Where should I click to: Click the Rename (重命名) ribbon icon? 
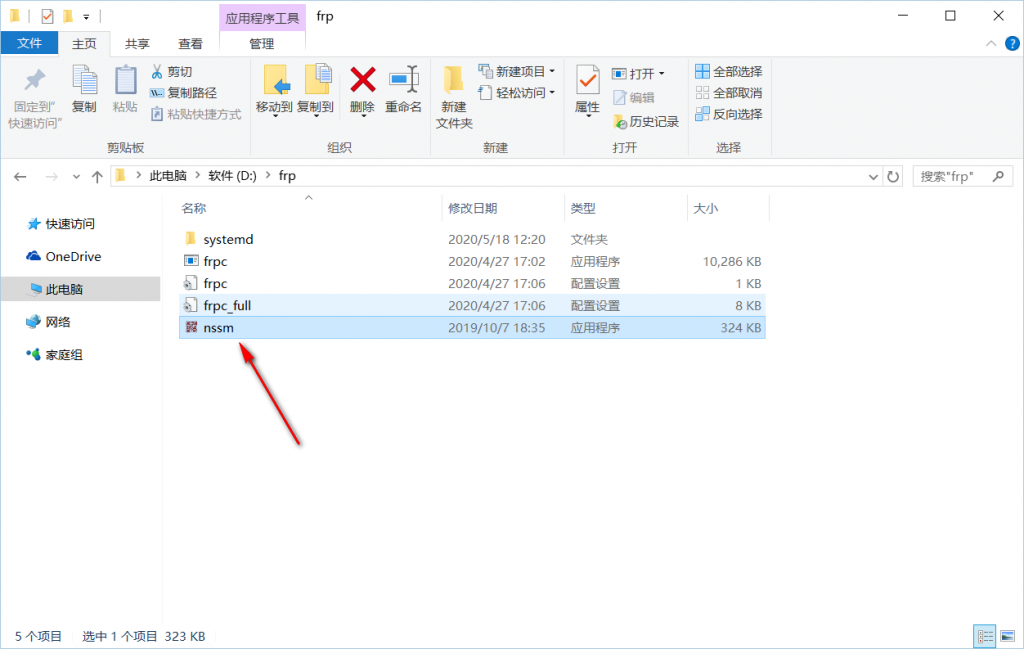coord(403,81)
